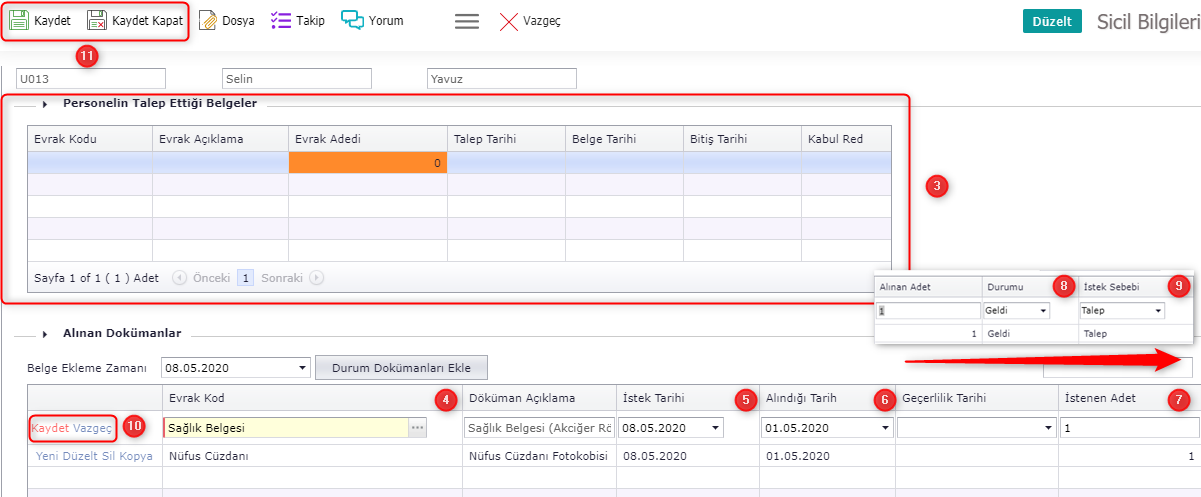Screen dimensions: 1201x497
Task: Open the Belge Ekleme Zamanı date dropdown
Action: (303, 368)
